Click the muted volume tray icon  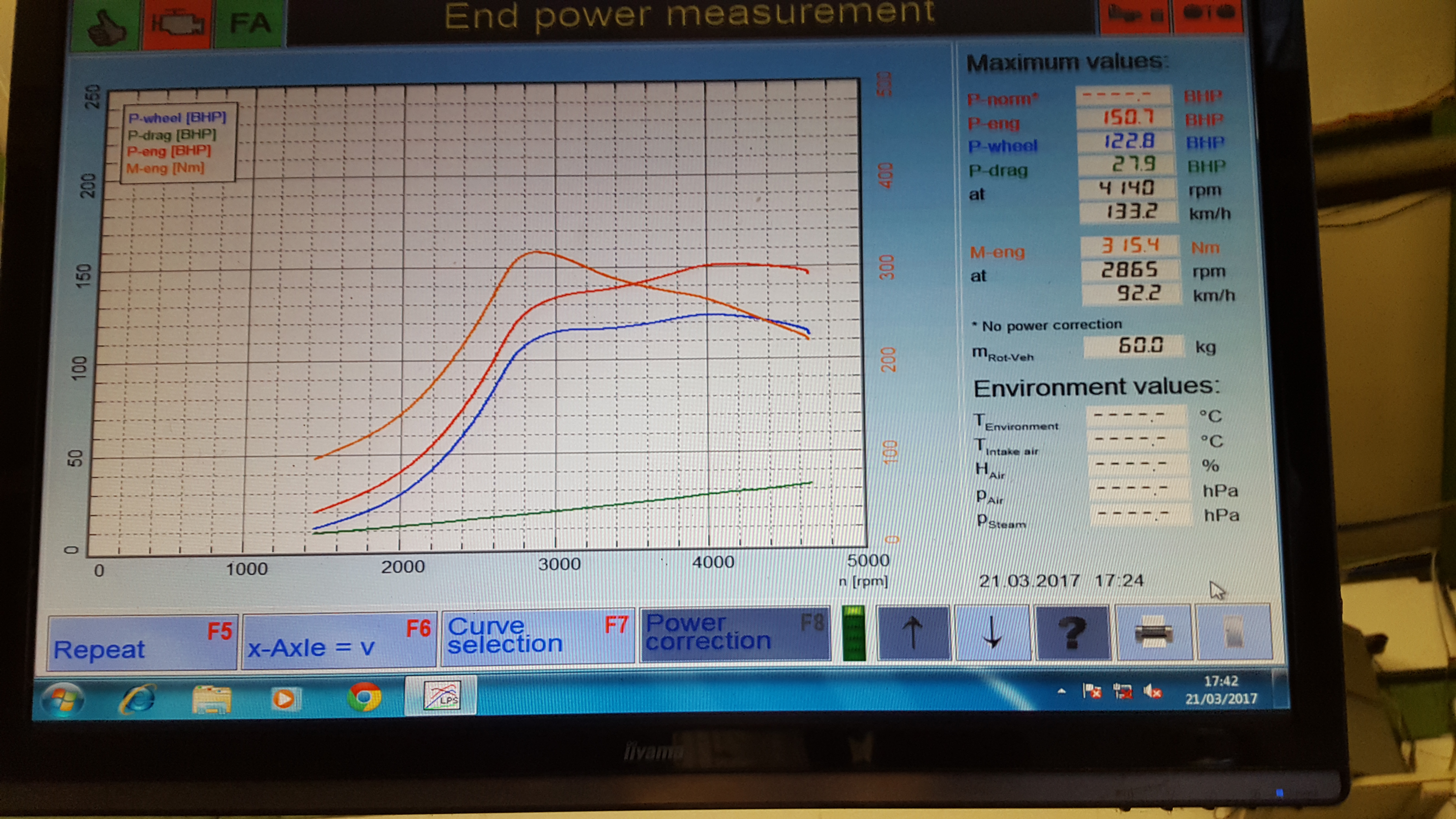(1152, 691)
